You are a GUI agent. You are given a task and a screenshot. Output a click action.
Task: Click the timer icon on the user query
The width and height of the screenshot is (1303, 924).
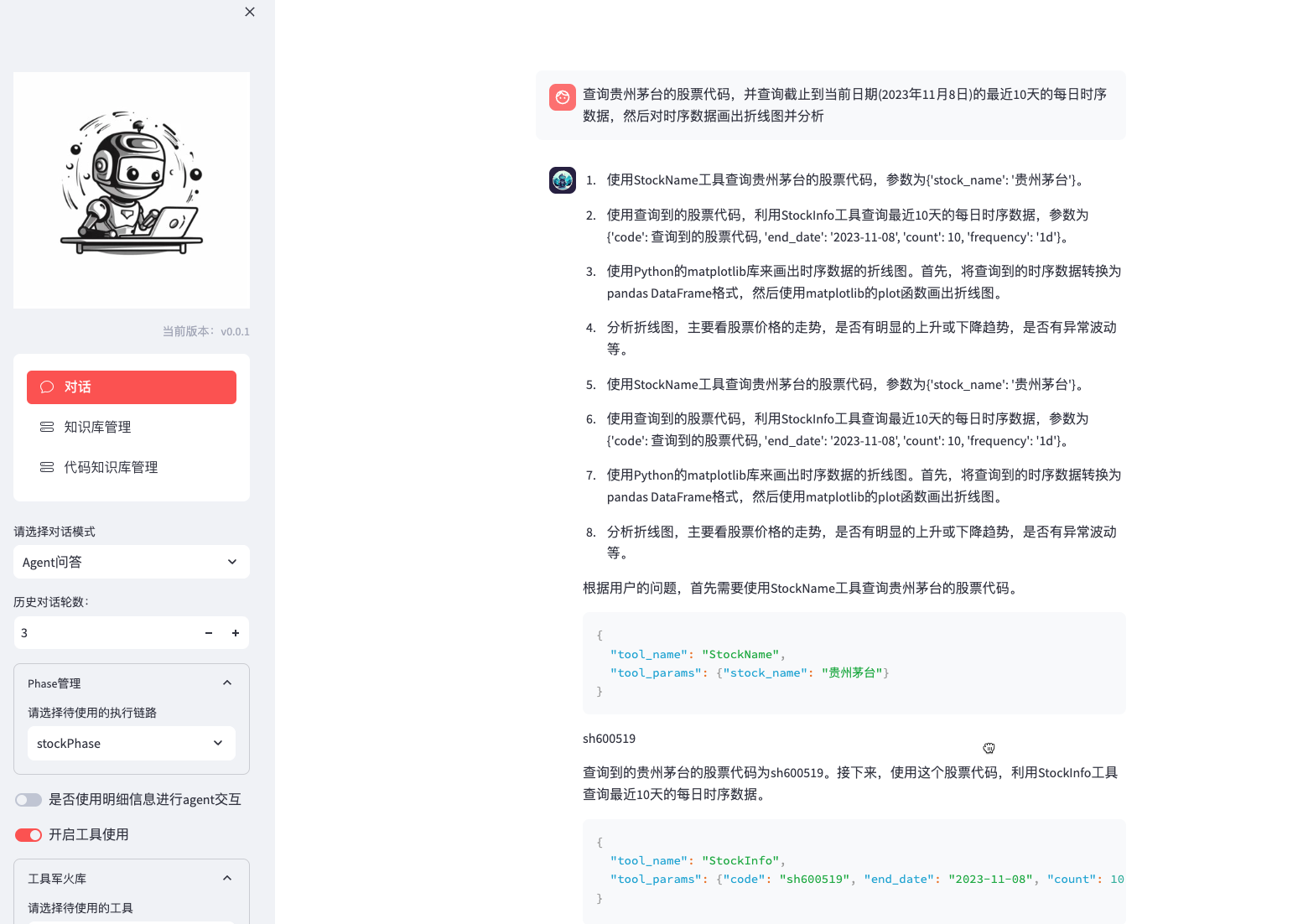pyautogui.click(x=562, y=96)
